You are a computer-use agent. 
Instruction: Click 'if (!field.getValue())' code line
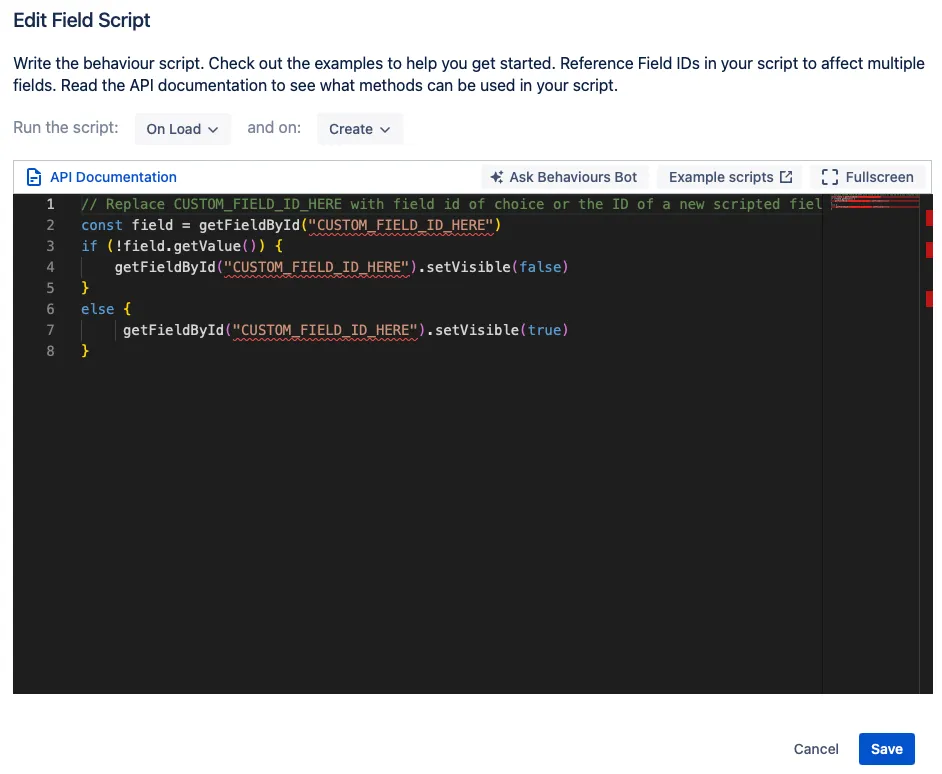pyautogui.click(x=181, y=246)
